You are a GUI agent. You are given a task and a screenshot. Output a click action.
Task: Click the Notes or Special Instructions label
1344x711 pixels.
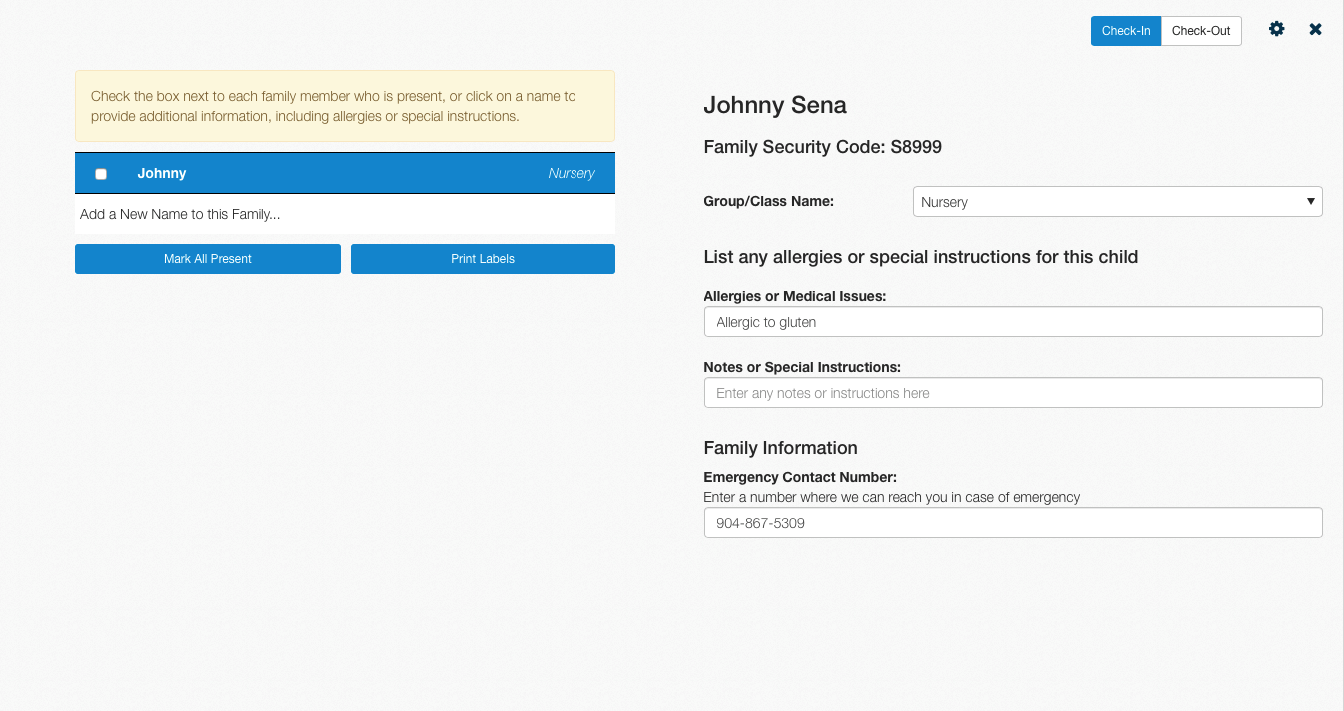coord(802,367)
